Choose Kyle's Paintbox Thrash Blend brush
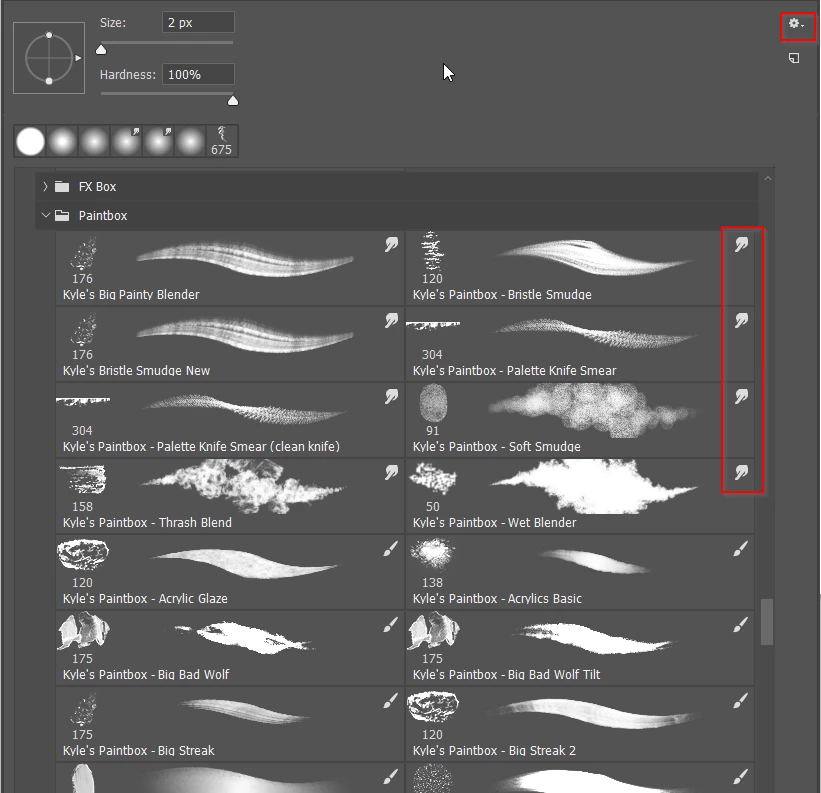The width and height of the screenshot is (821, 793). click(x=230, y=496)
